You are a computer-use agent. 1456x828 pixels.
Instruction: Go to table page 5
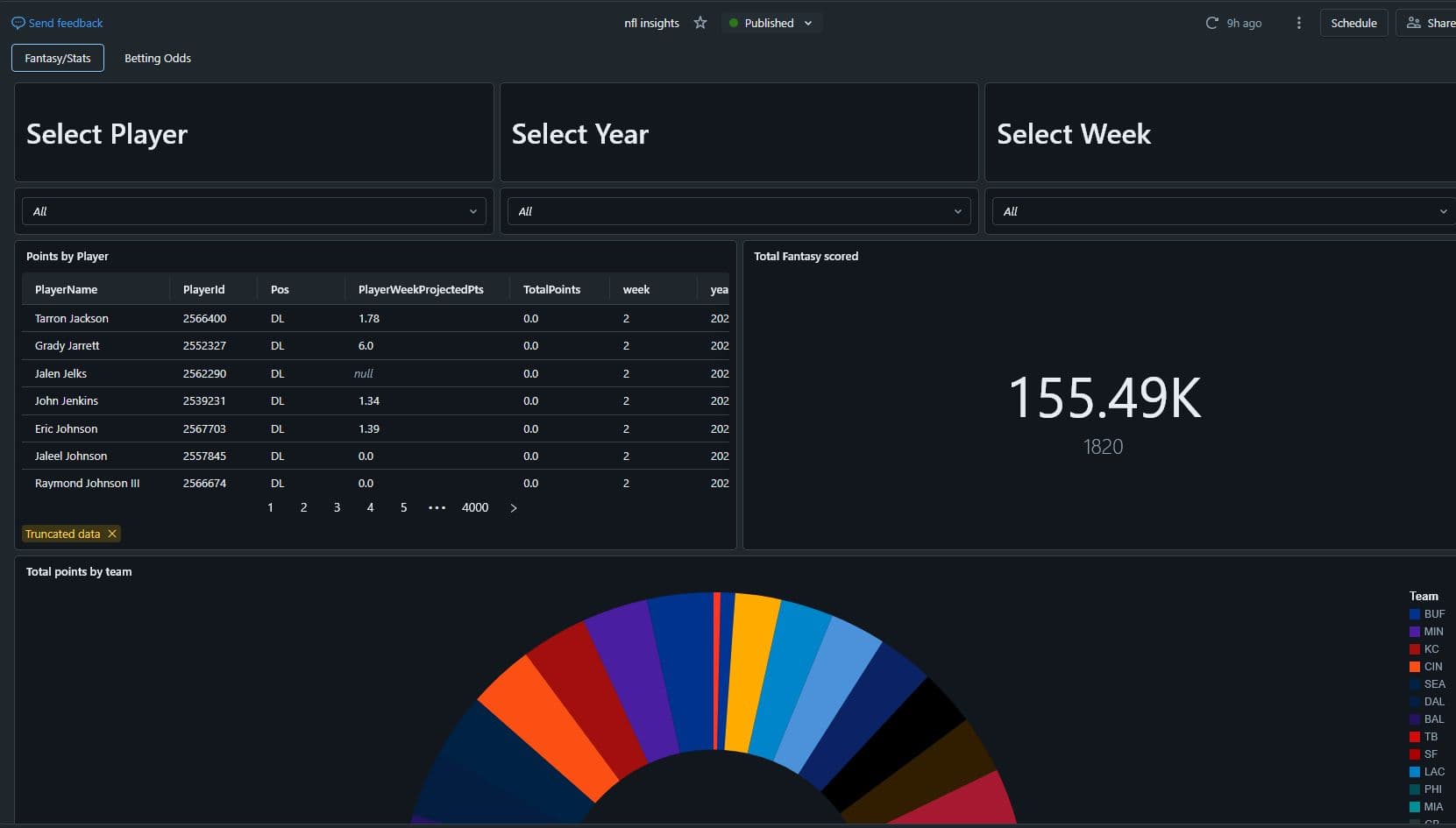pos(403,507)
